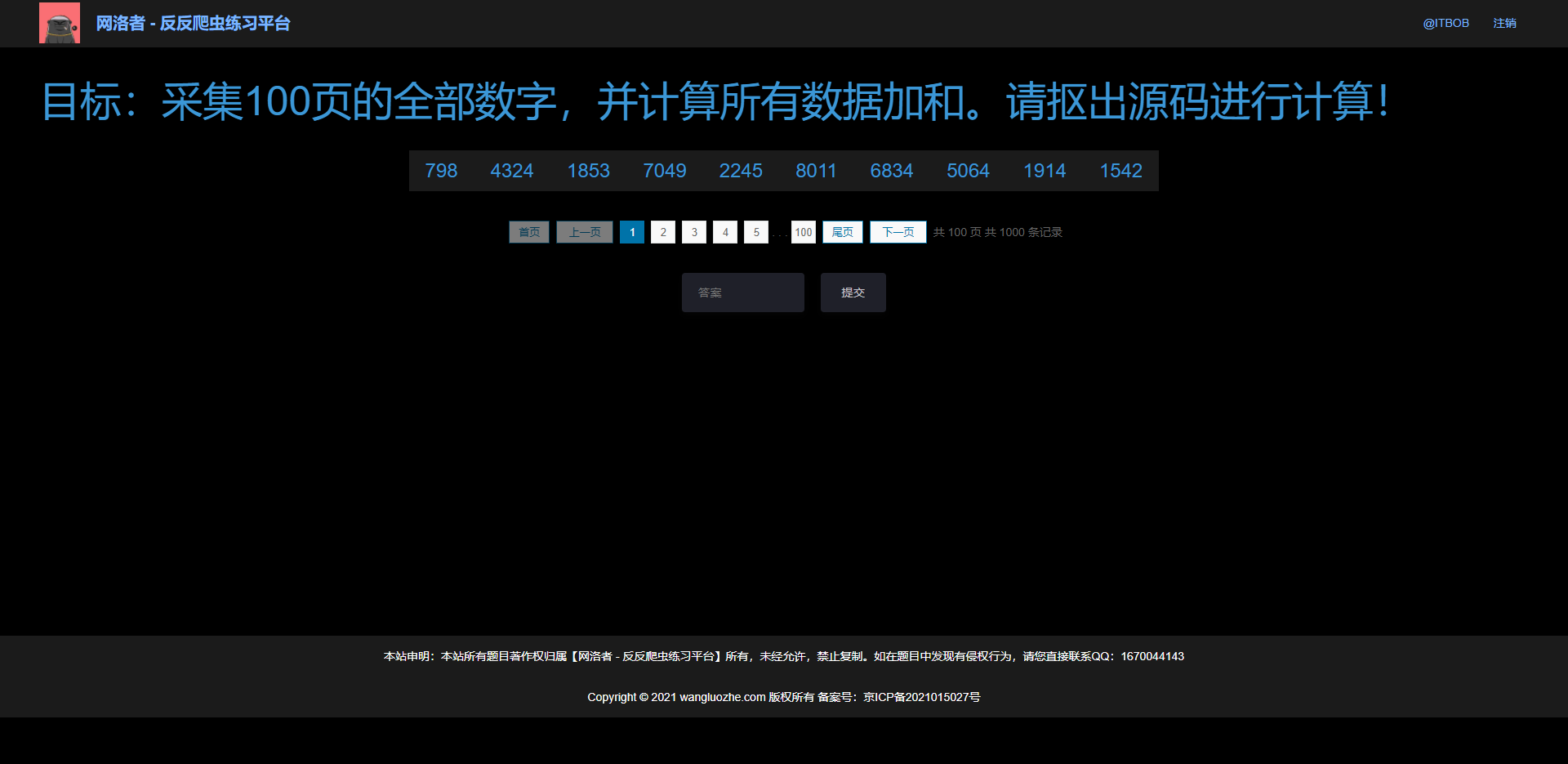The height and width of the screenshot is (764, 1568).
Task: Click the number 2245 in the data row
Action: click(x=740, y=171)
